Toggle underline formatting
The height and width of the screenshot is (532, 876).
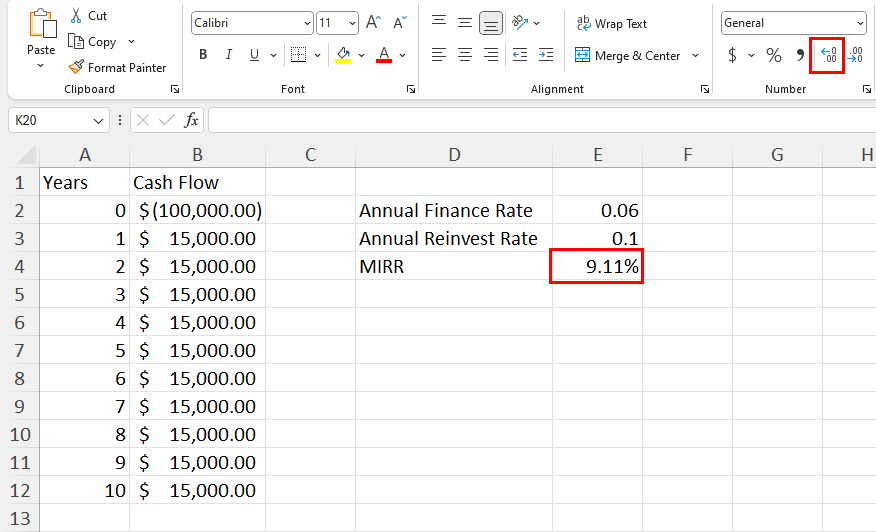pyautogui.click(x=254, y=55)
